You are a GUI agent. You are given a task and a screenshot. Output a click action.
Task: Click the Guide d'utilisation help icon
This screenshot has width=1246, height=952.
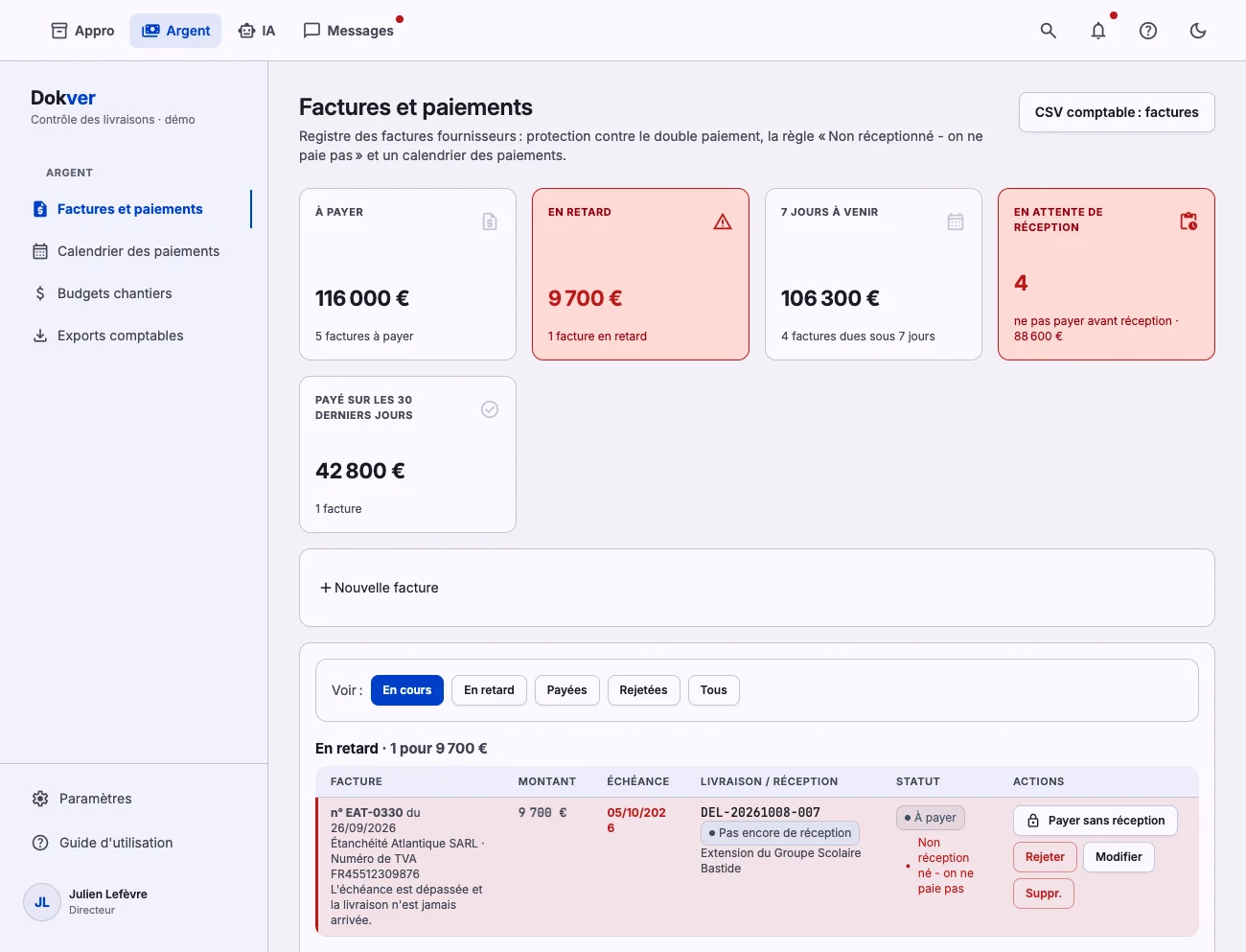40,843
